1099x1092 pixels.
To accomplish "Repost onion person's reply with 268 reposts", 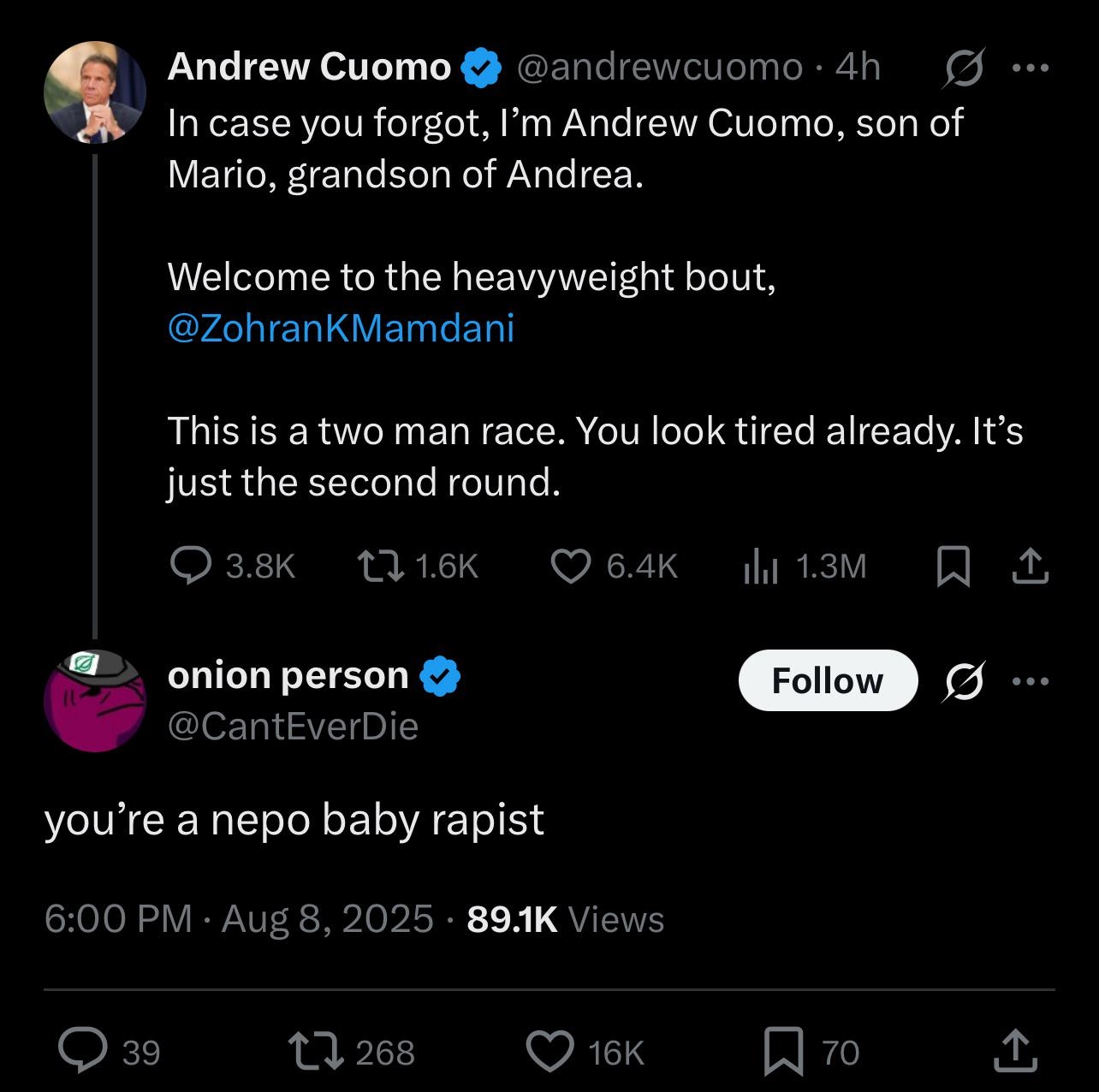I will 315,1052.
